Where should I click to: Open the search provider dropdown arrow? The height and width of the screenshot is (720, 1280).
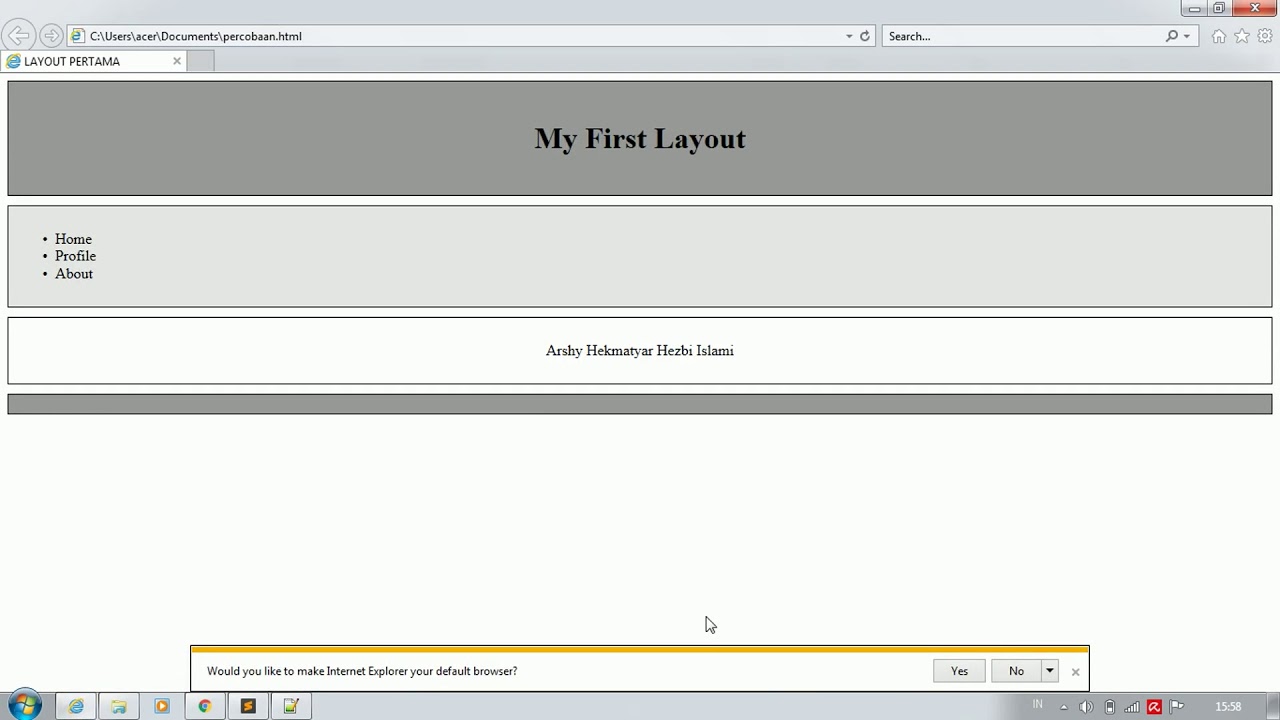[x=1187, y=36]
